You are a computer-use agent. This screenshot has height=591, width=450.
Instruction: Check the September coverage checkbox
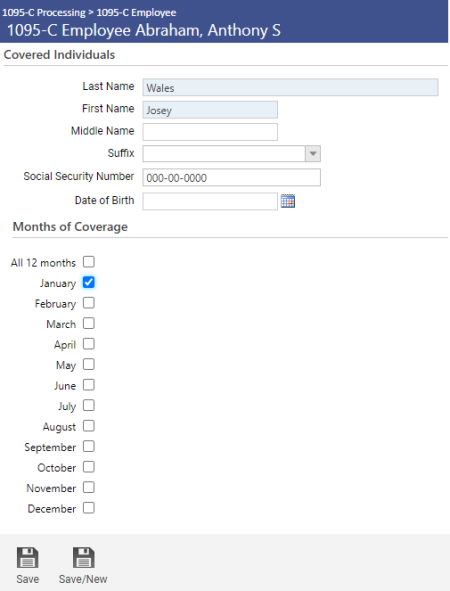89,446
